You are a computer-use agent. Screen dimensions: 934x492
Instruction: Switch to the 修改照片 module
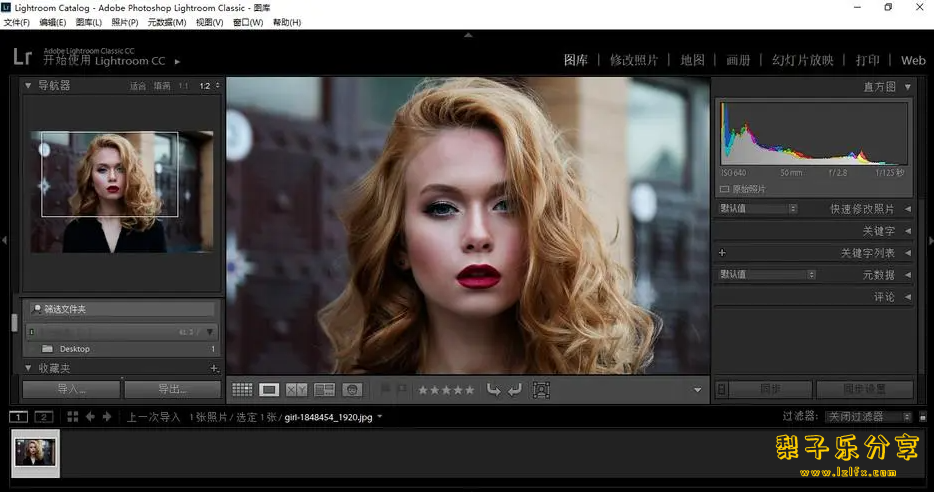click(x=634, y=60)
